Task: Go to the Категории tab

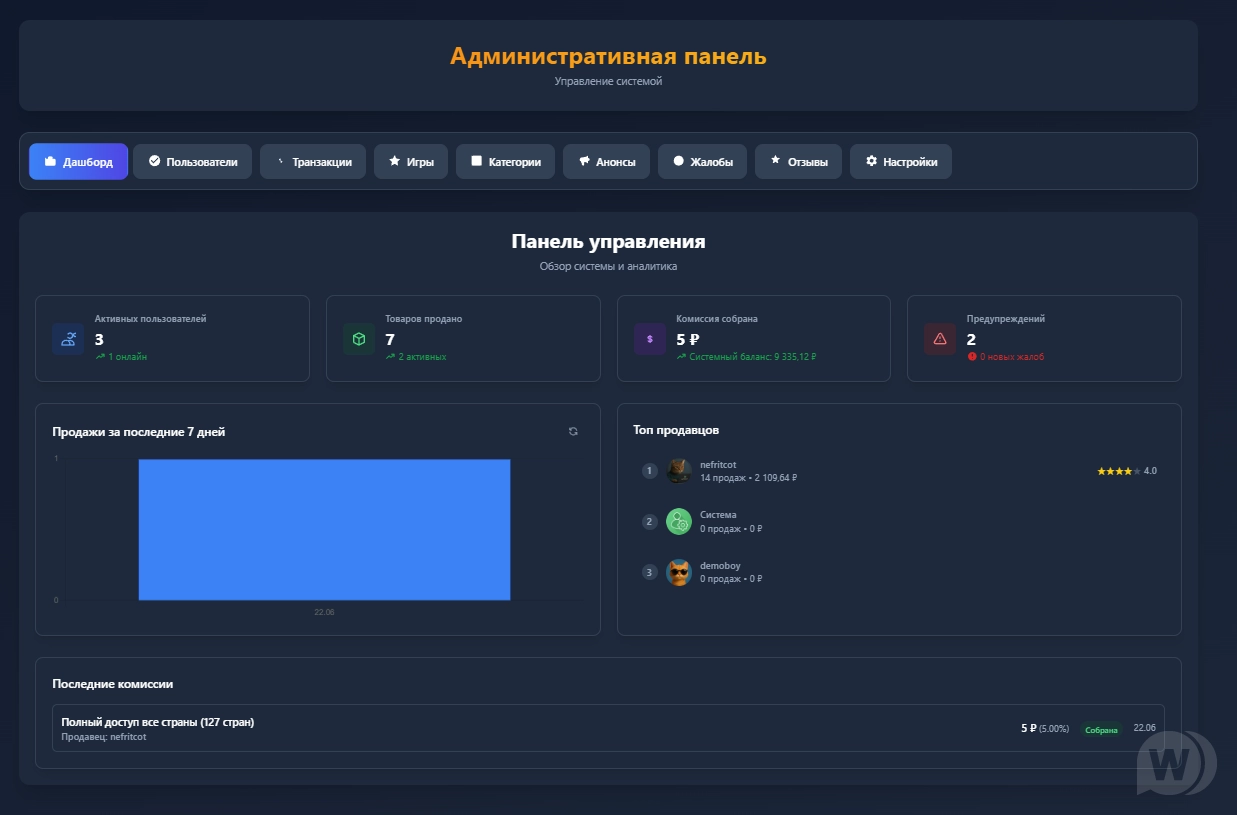Action: pos(505,162)
